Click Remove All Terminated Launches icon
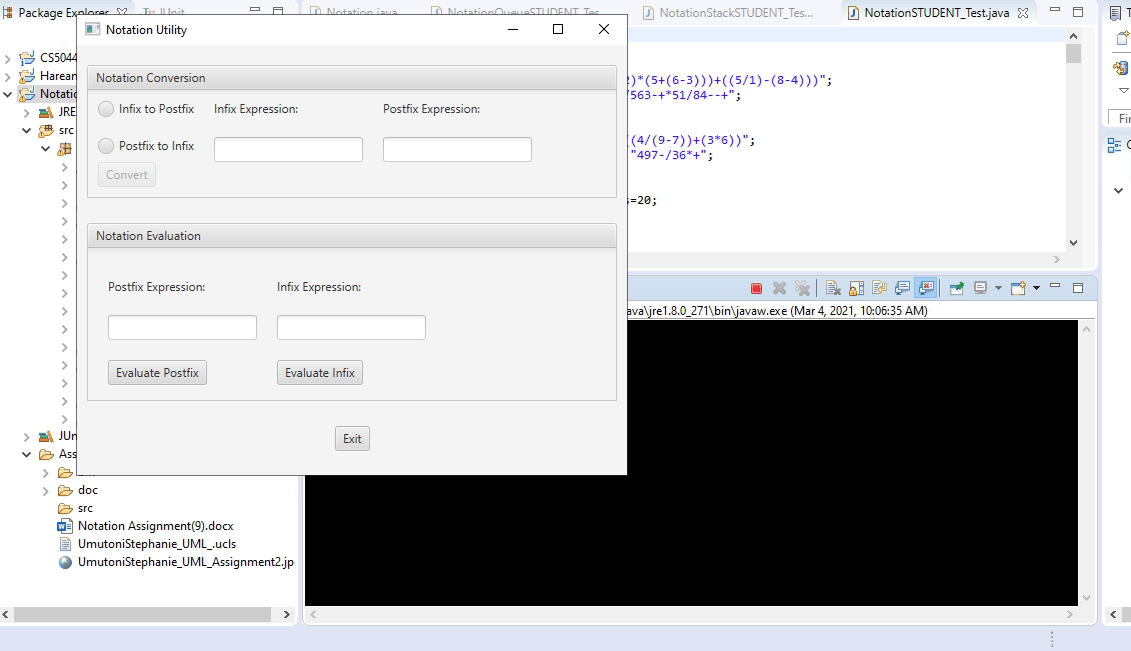This screenshot has height=651, width=1131. point(802,288)
